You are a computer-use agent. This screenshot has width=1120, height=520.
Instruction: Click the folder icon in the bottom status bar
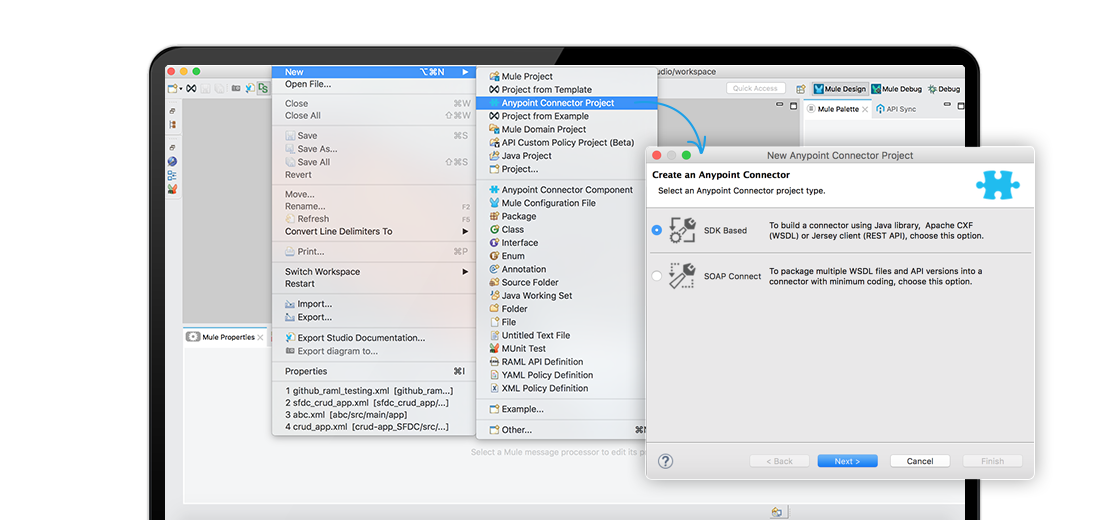[776, 511]
